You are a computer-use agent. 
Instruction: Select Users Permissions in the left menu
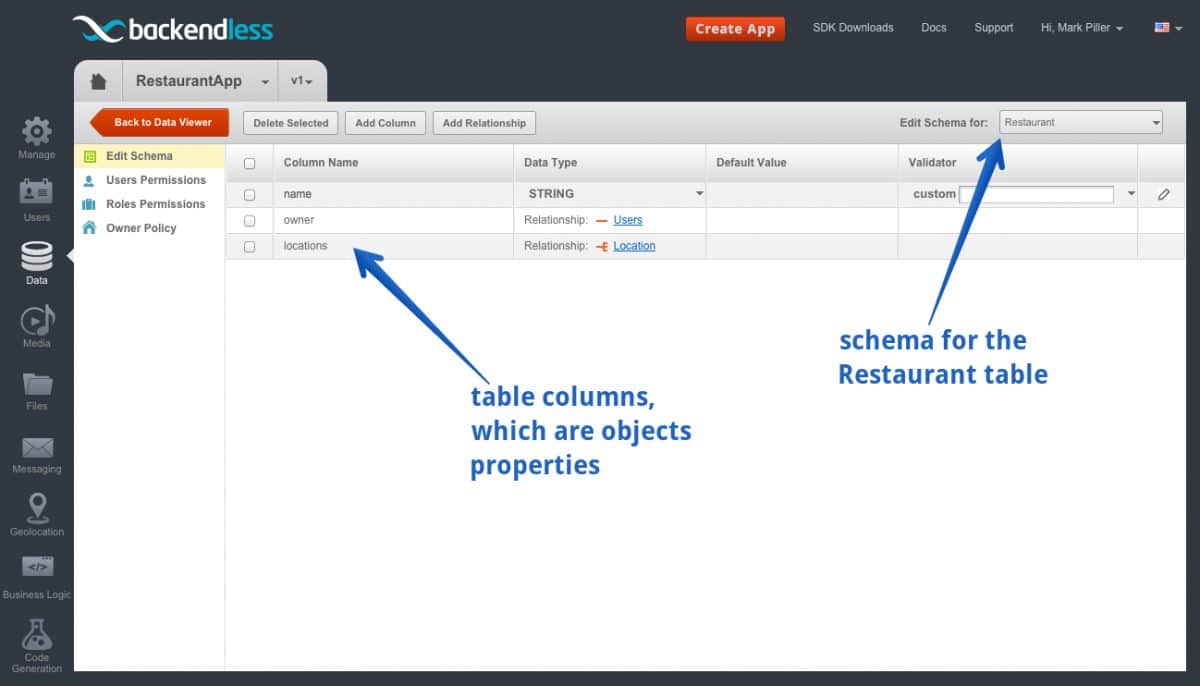(x=156, y=180)
